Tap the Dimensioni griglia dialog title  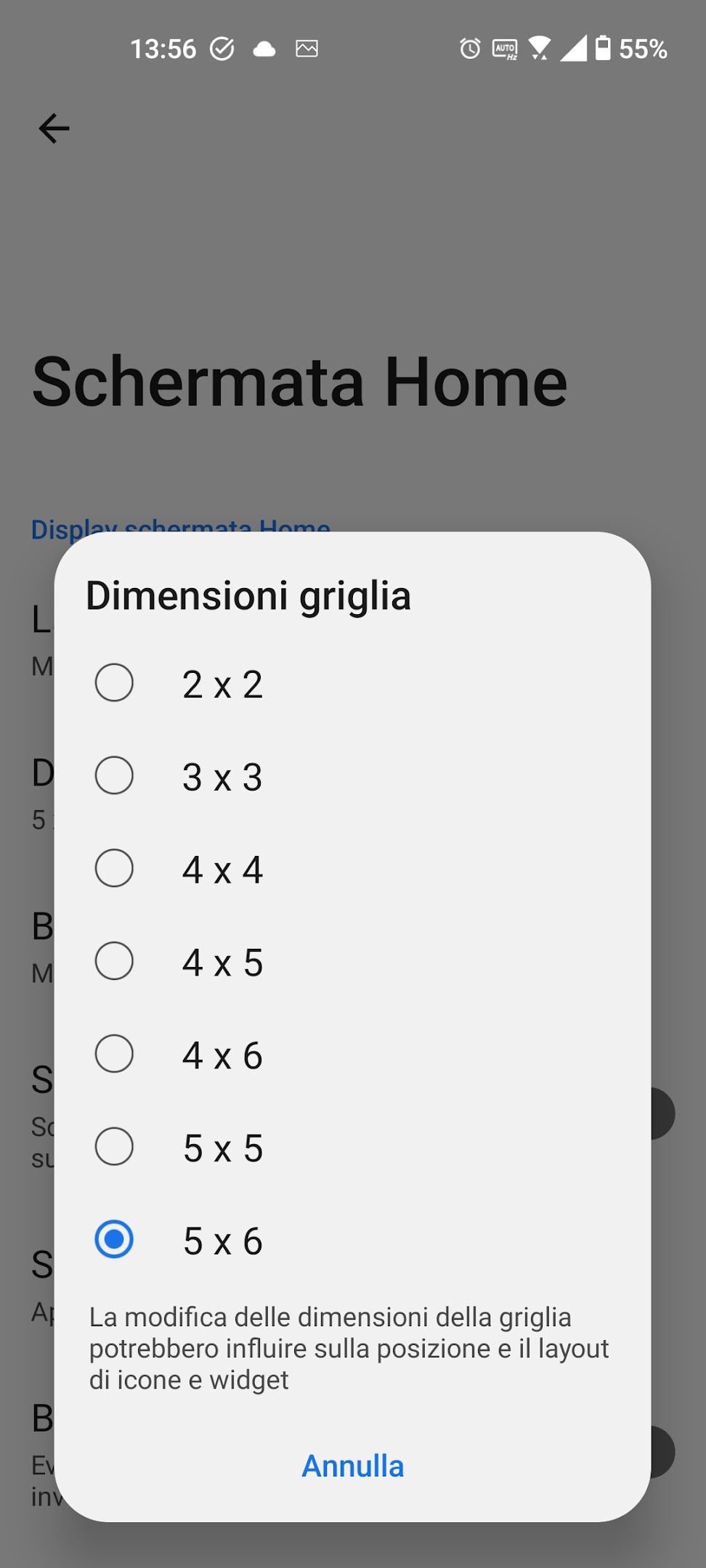(248, 595)
